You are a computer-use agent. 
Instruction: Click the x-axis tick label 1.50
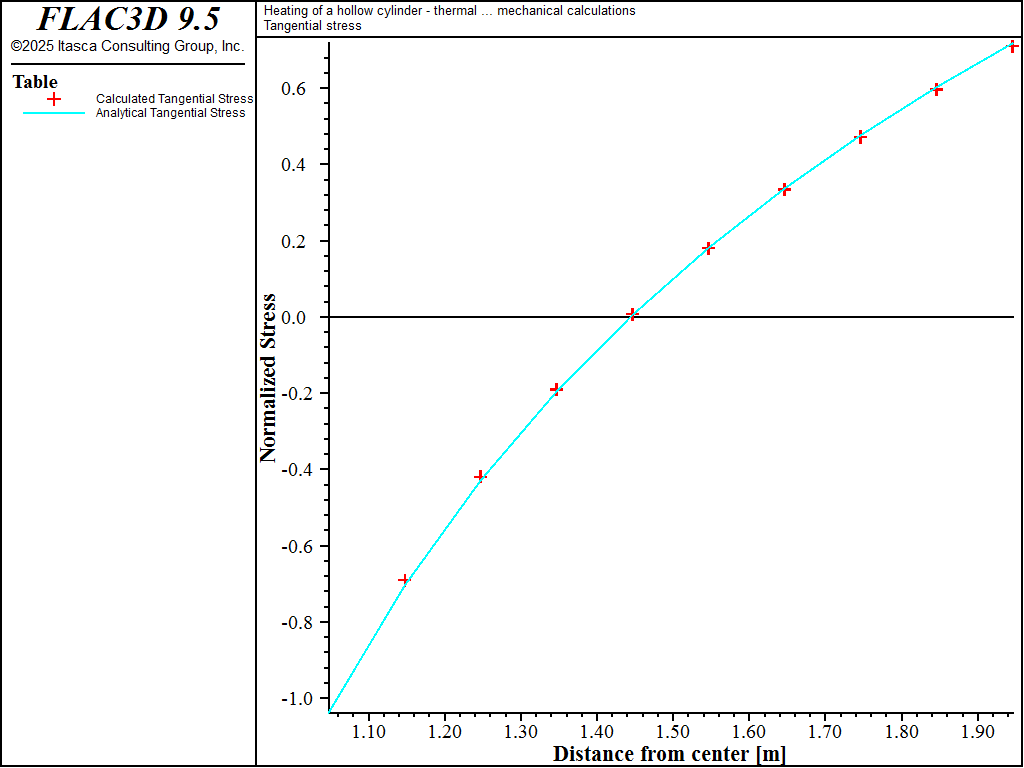coord(673,730)
